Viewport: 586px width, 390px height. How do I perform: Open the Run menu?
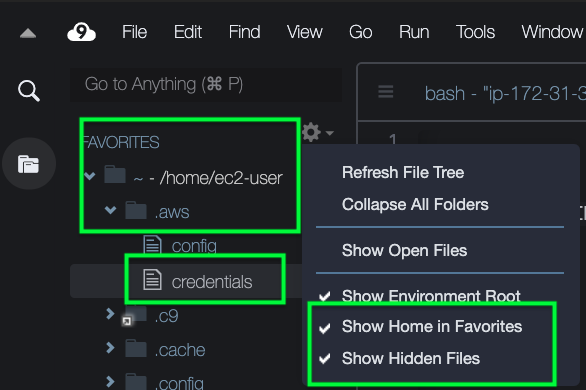[414, 32]
